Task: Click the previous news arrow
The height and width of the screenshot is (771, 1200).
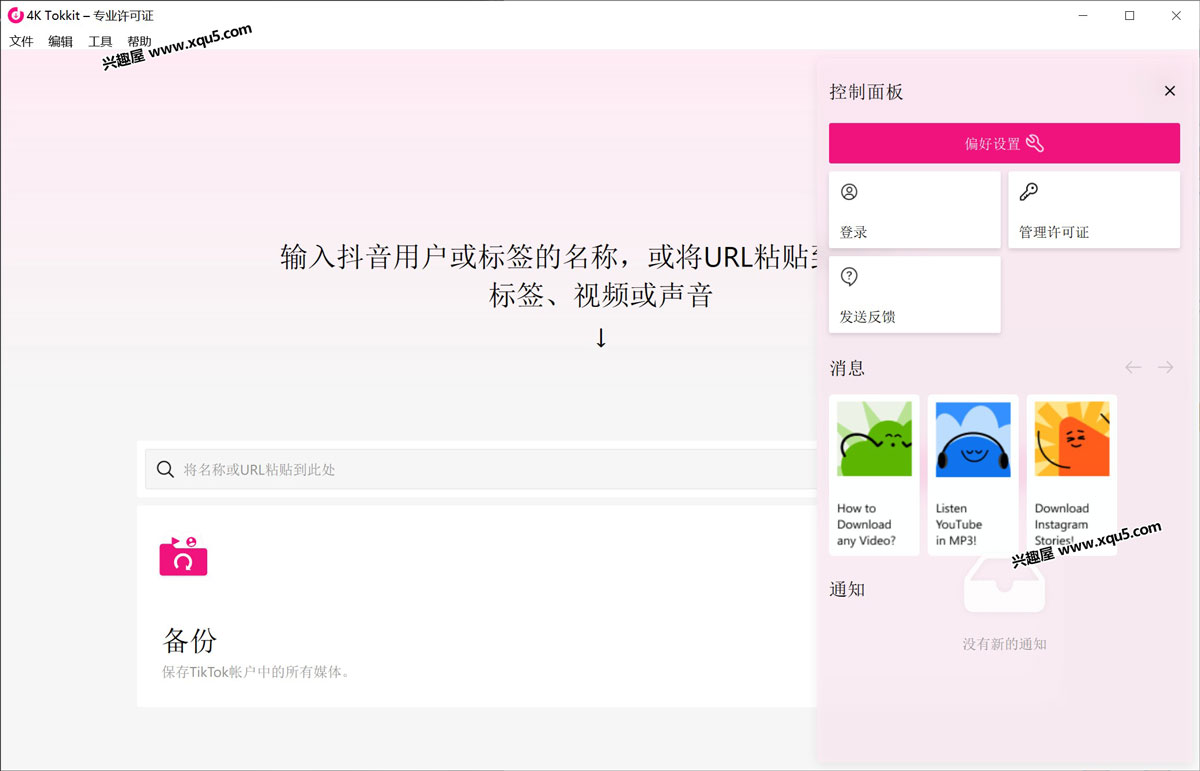Action: 1133,367
